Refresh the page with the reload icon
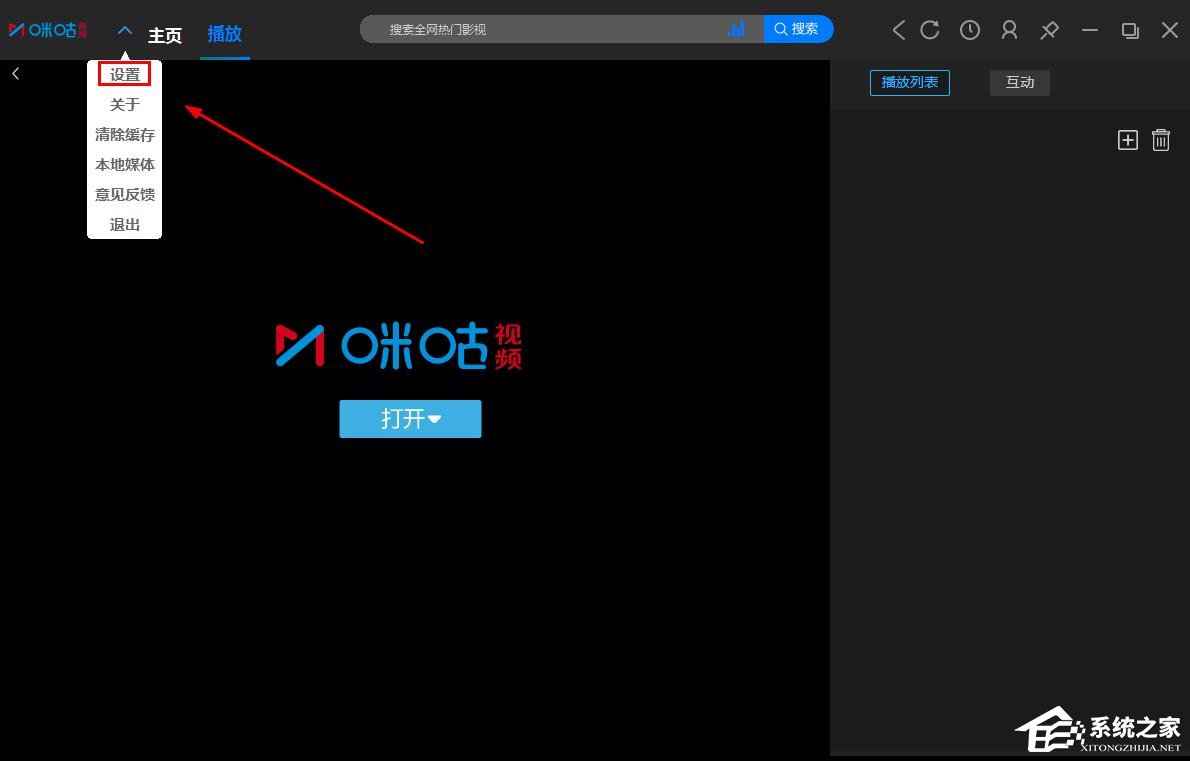The image size is (1190, 761). (x=930, y=30)
